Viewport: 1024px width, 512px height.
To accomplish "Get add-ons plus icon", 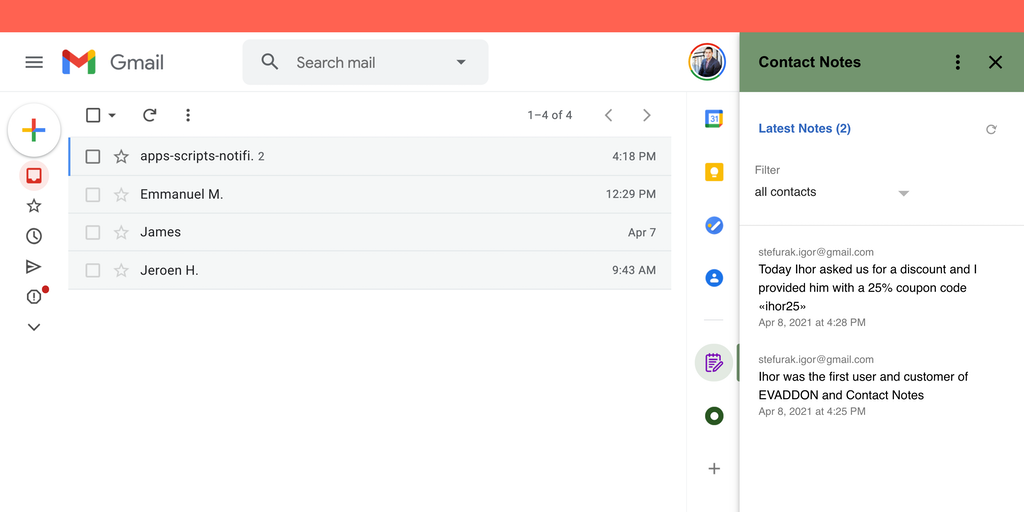I will coord(714,468).
